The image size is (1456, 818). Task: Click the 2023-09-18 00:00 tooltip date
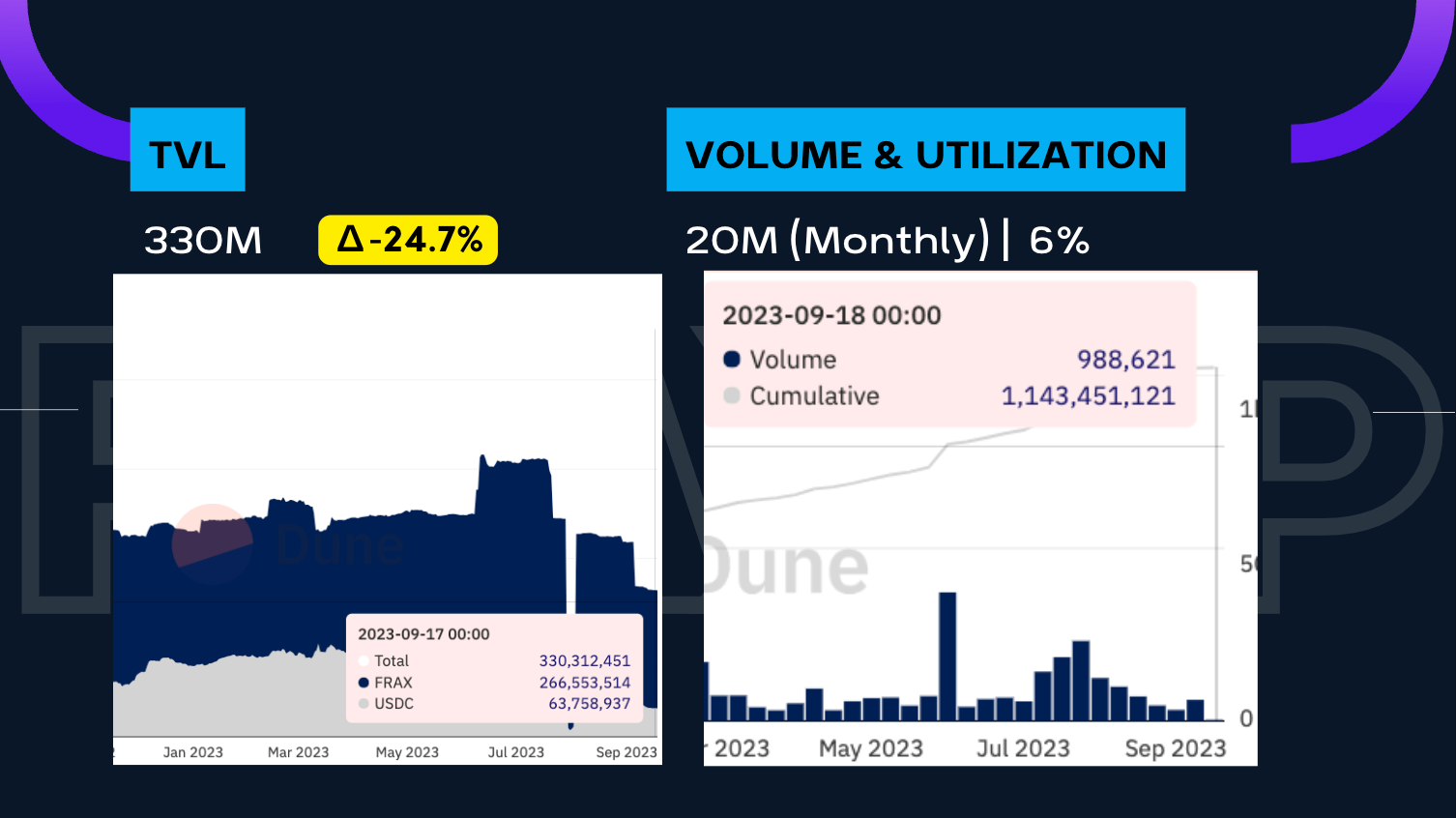coord(831,315)
